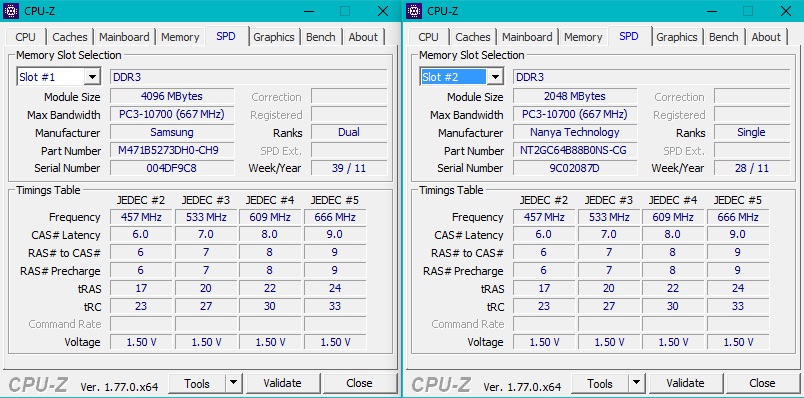Image resolution: width=804 pixels, height=398 pixels.
Task: Open Tools dropdown arrow in right window
Action: pyautogui.click(x=636, y=383)
